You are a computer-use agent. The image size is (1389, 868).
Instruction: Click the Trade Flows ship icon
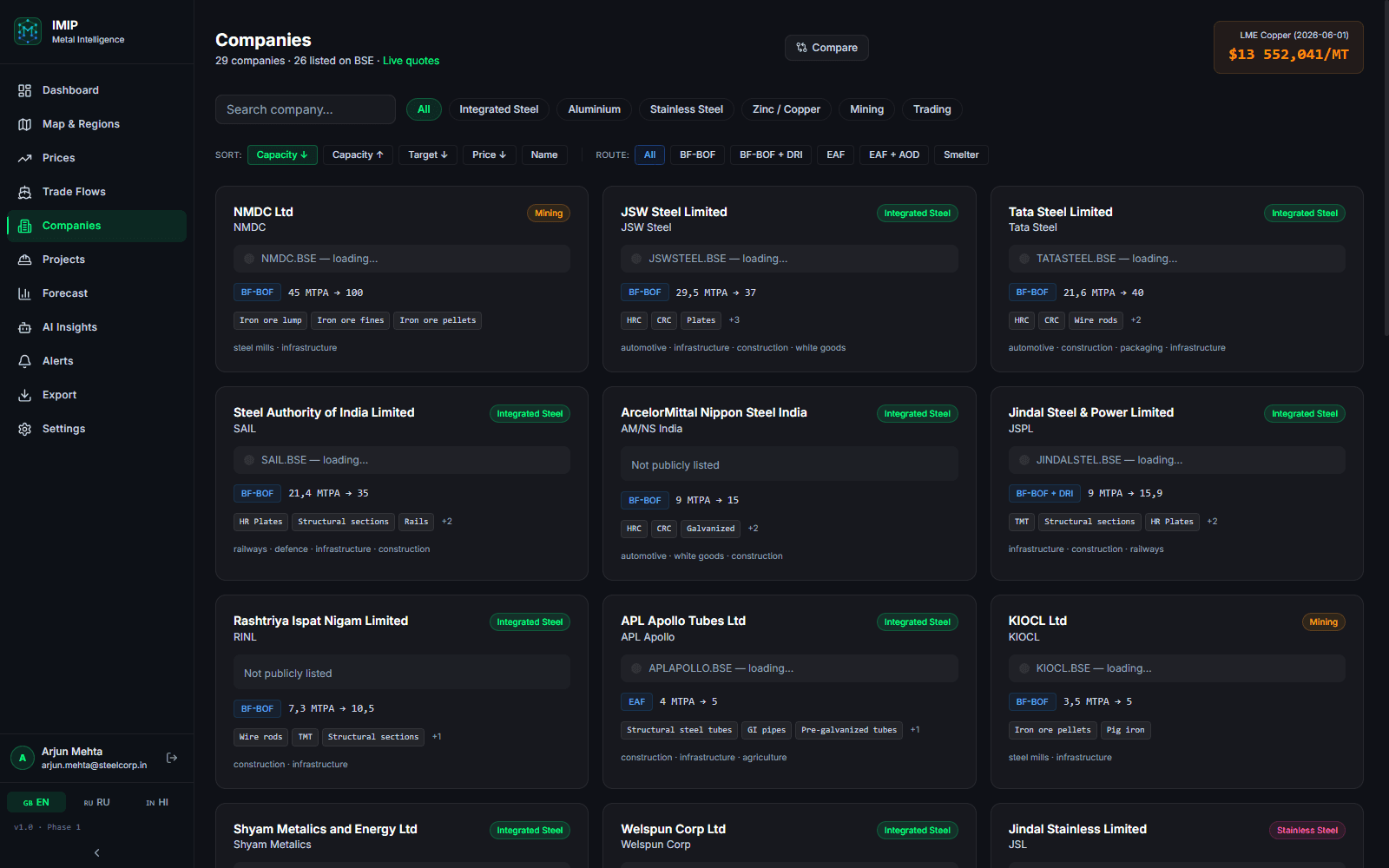[x=24, y=192]
